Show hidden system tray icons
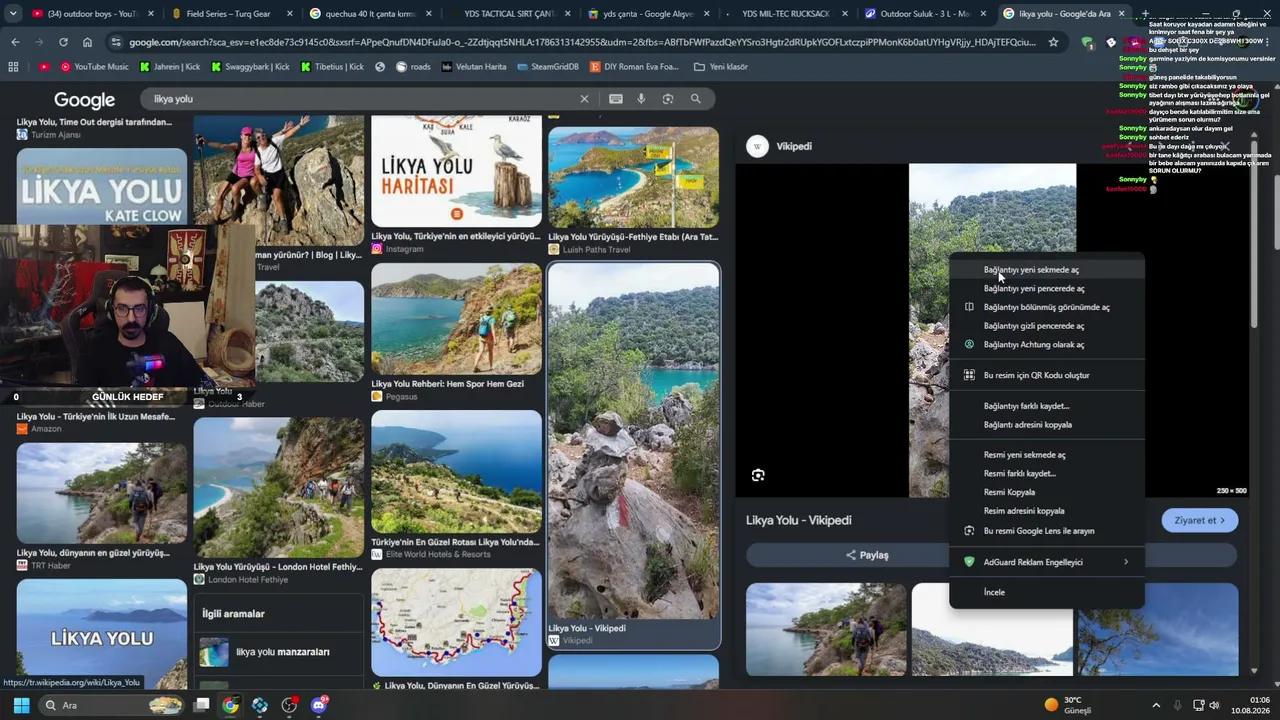Screen dimensions: 1280x720 coord(1156,705)
